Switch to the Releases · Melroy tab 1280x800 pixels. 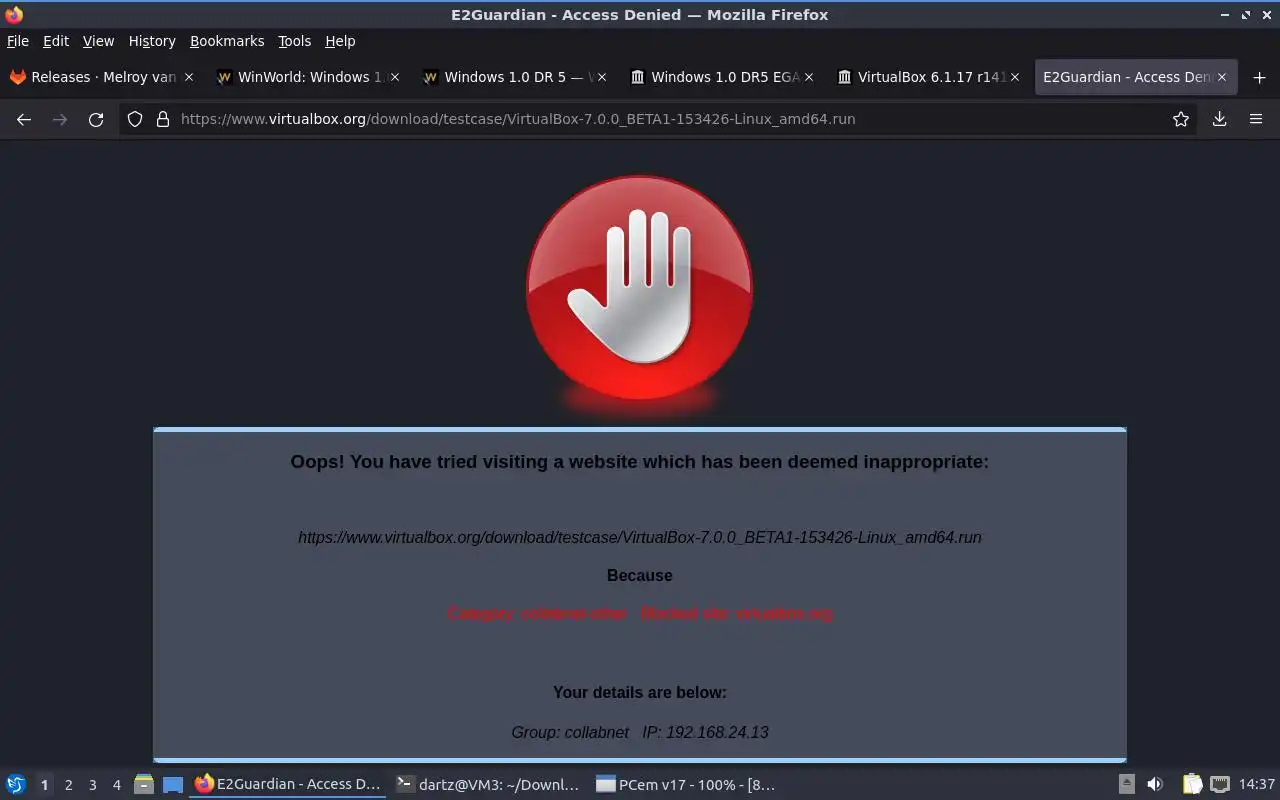[x=100, y=77]
